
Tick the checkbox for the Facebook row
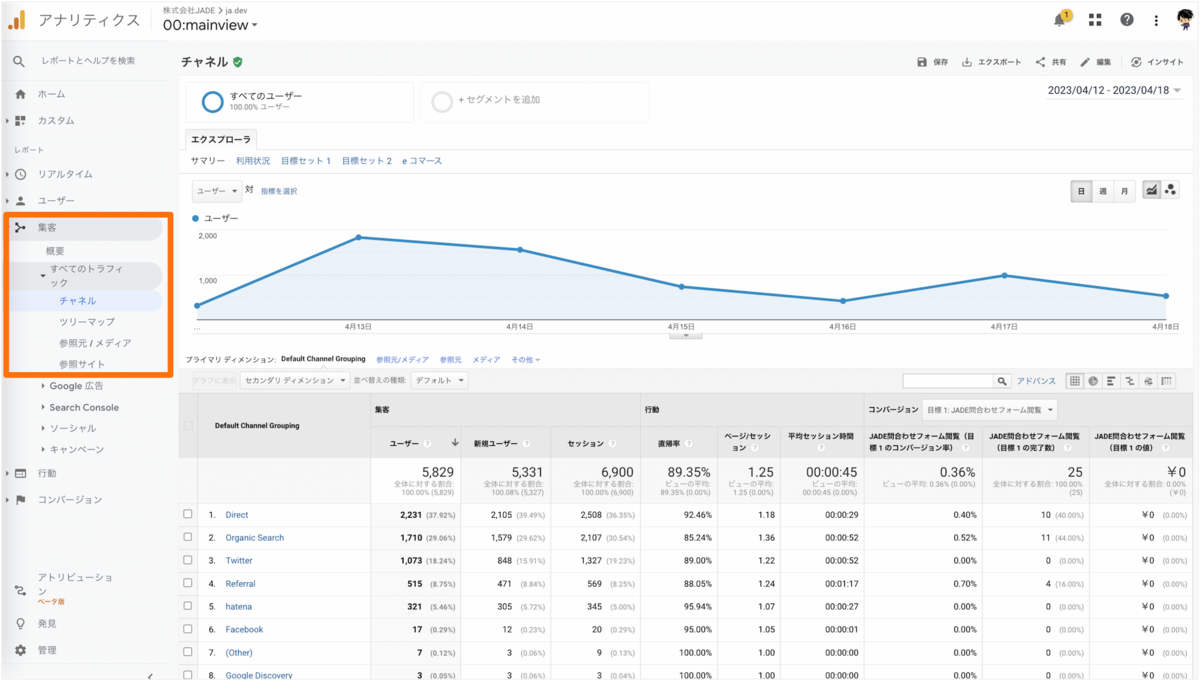188,629
